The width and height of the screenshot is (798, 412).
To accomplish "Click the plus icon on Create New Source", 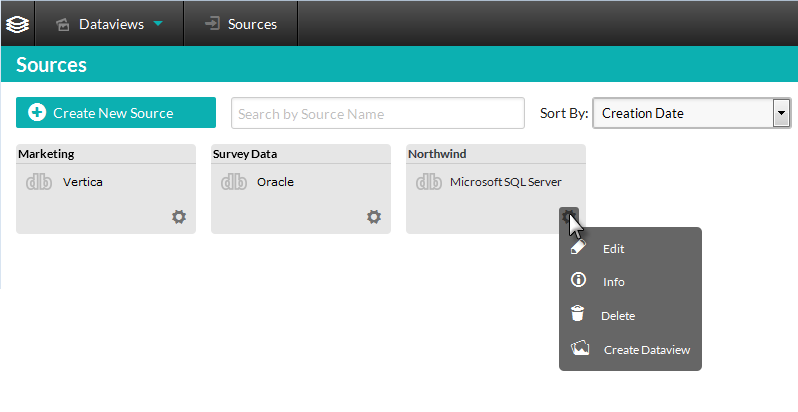I will (37, 112).
